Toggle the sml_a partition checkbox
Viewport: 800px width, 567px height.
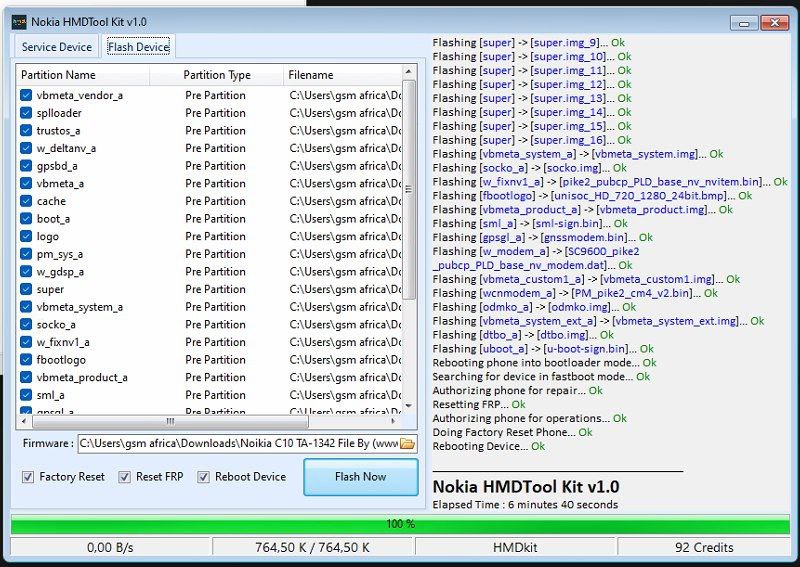pos(26,395)
